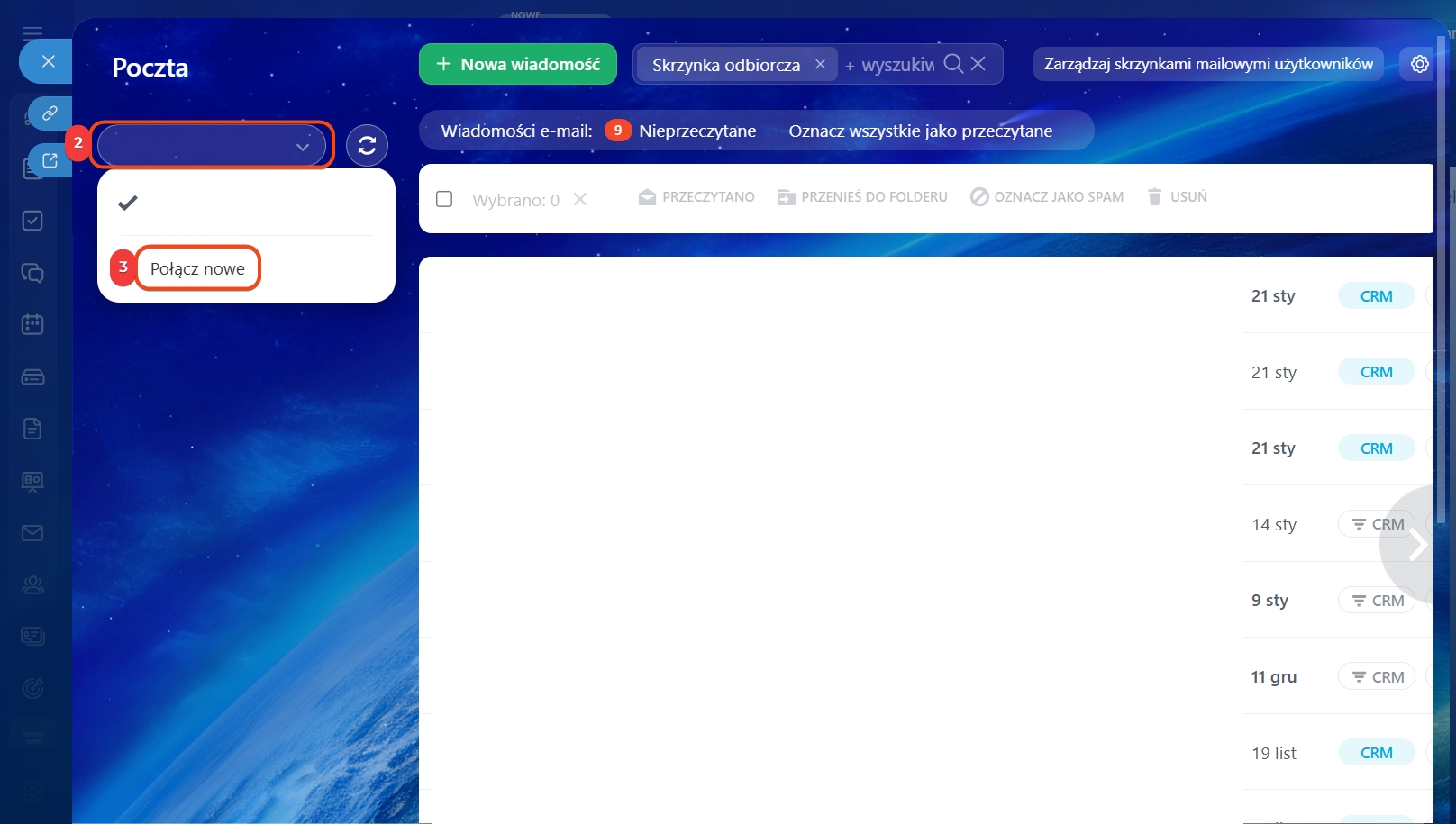
Task: Focus the wyszukiwanie search field
Action: [x=889, y=65]
